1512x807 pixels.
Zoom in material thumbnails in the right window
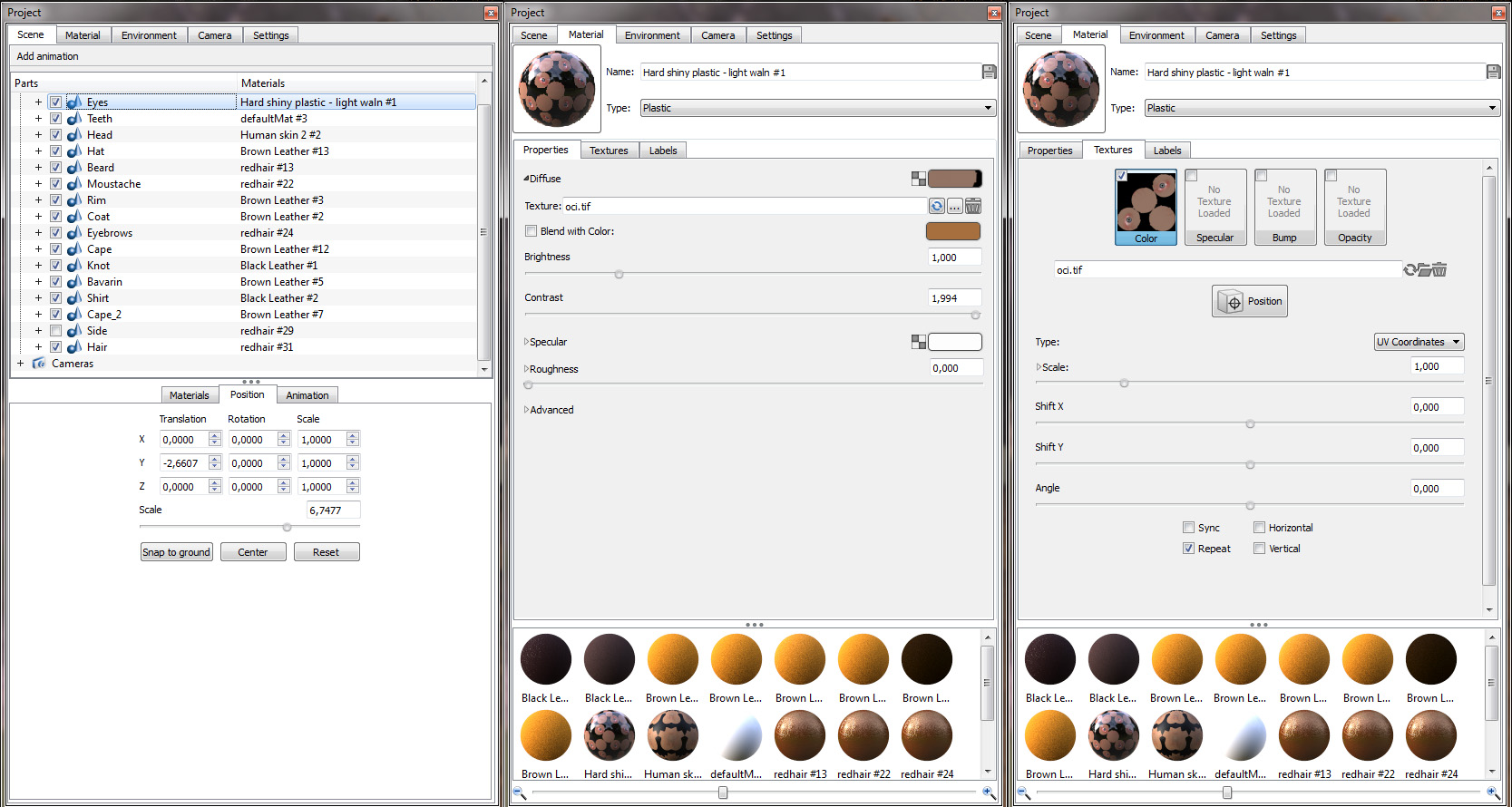pos(1492,792)
